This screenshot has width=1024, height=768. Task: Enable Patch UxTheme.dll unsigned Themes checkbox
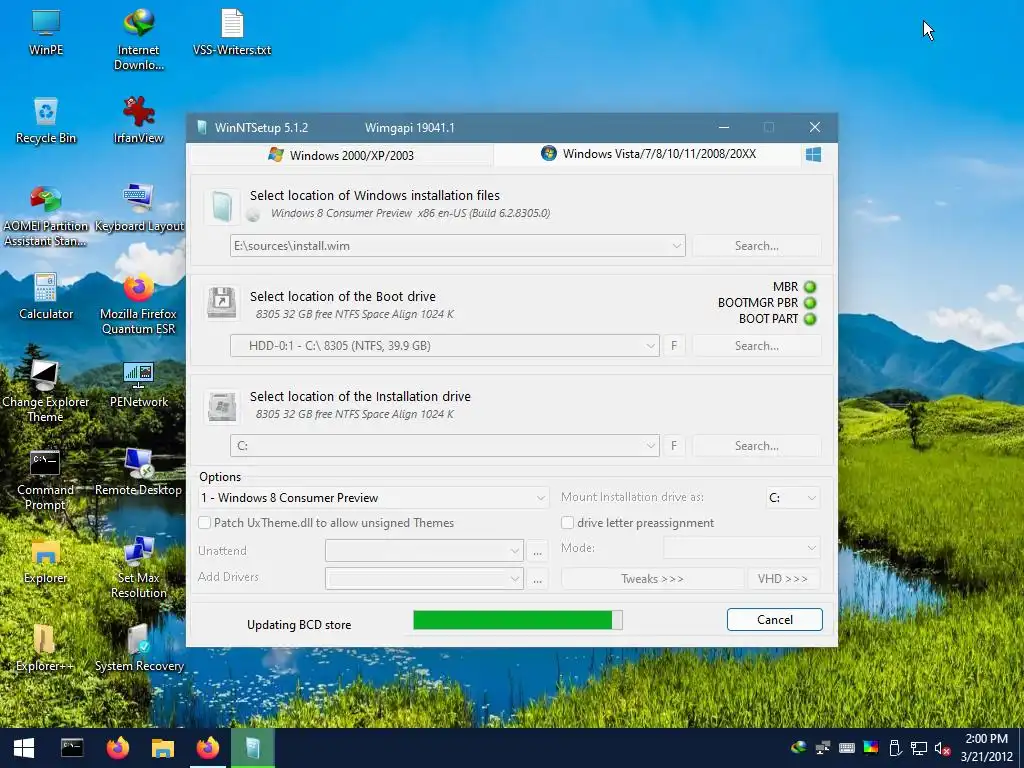[x=204, y=522]
